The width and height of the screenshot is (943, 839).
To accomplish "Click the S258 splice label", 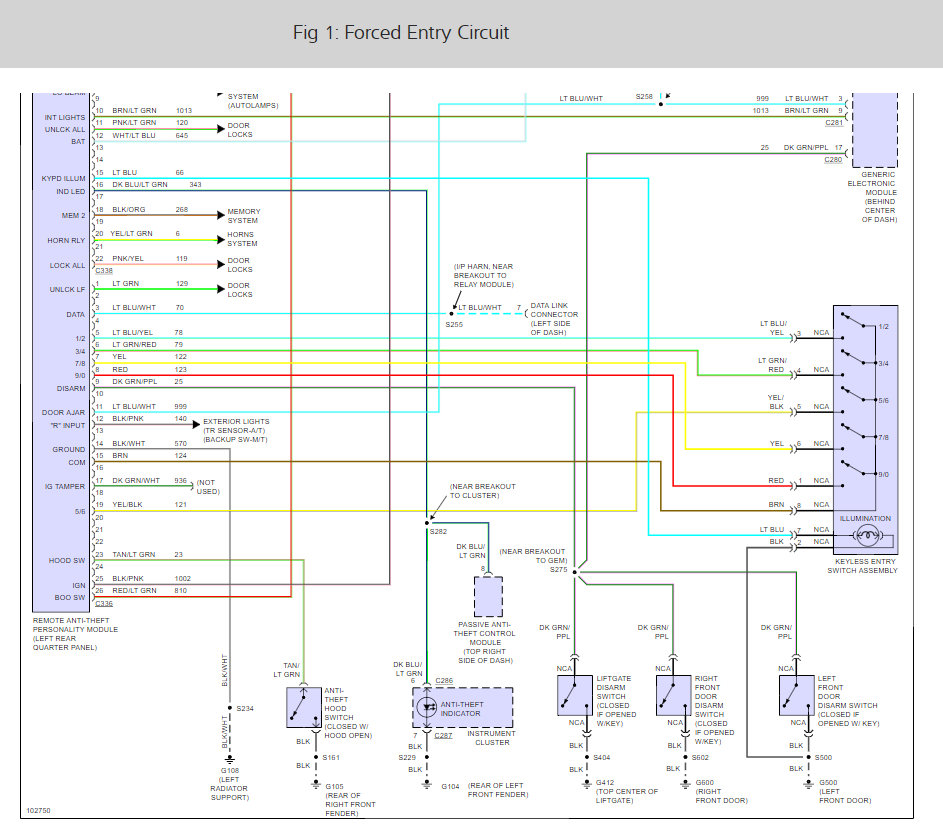I will 644,96.
